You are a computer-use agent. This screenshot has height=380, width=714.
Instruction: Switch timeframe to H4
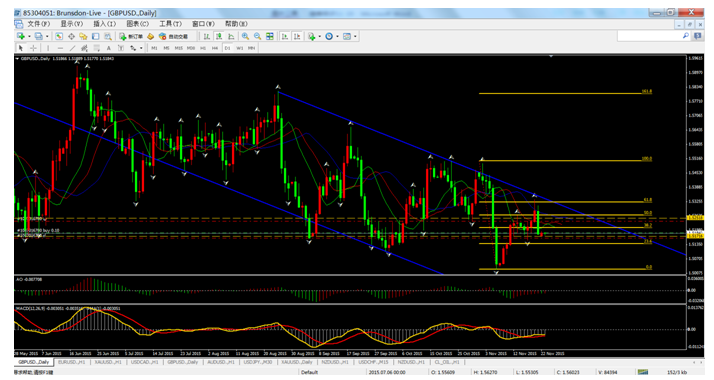215,48
